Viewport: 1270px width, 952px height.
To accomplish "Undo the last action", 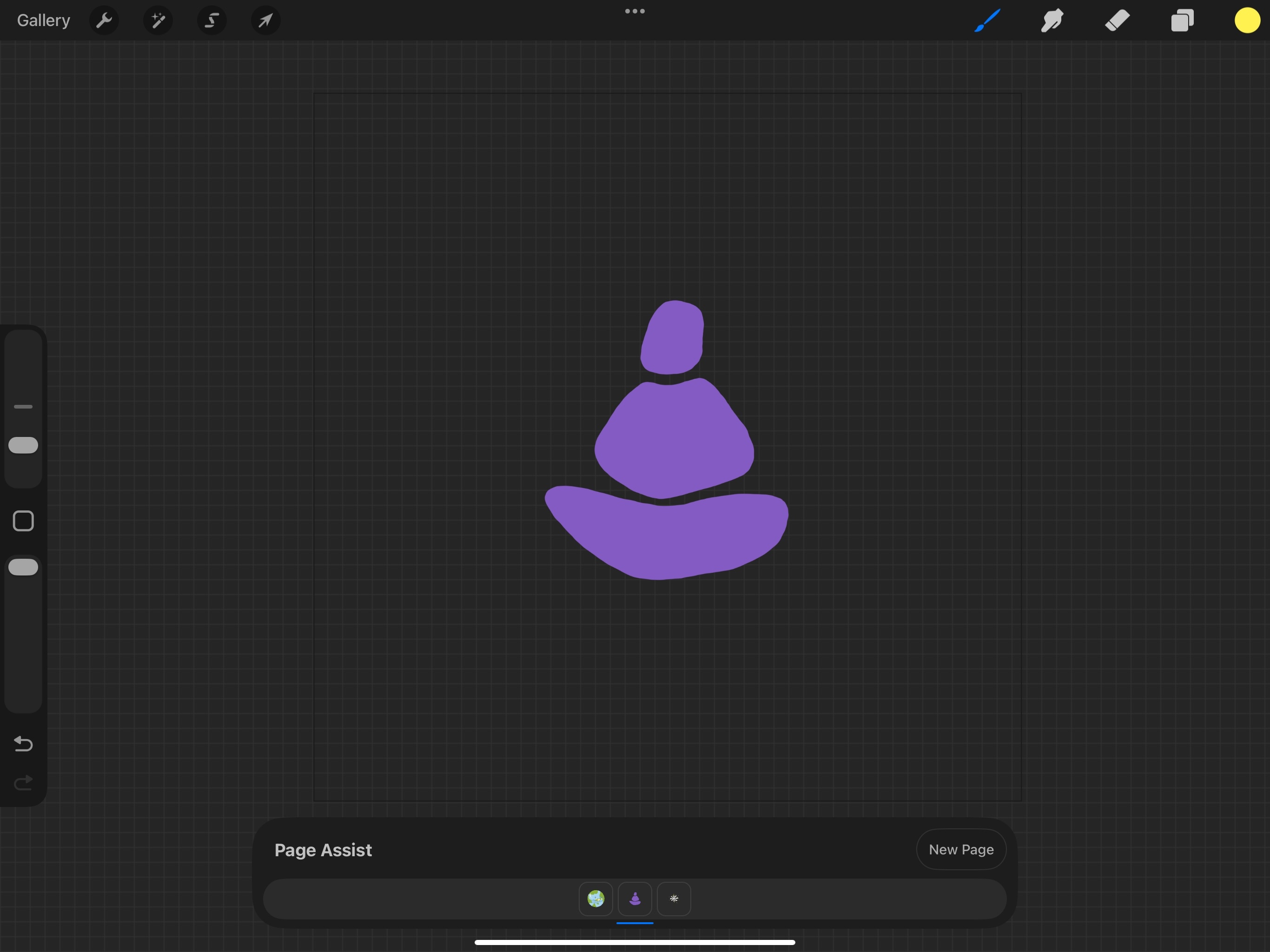I will pos(24,744).
